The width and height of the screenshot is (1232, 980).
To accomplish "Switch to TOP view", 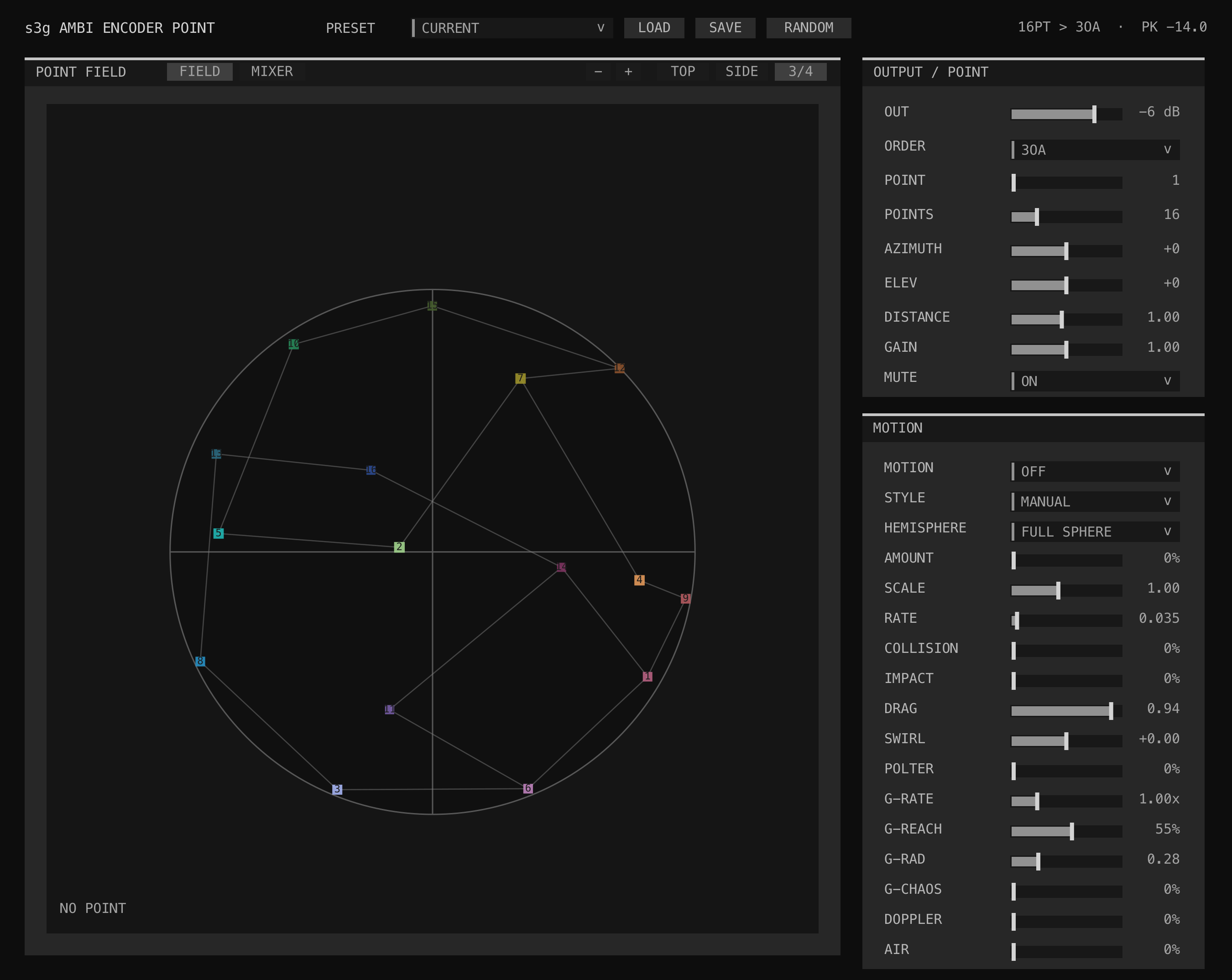I will pos(683,72).
